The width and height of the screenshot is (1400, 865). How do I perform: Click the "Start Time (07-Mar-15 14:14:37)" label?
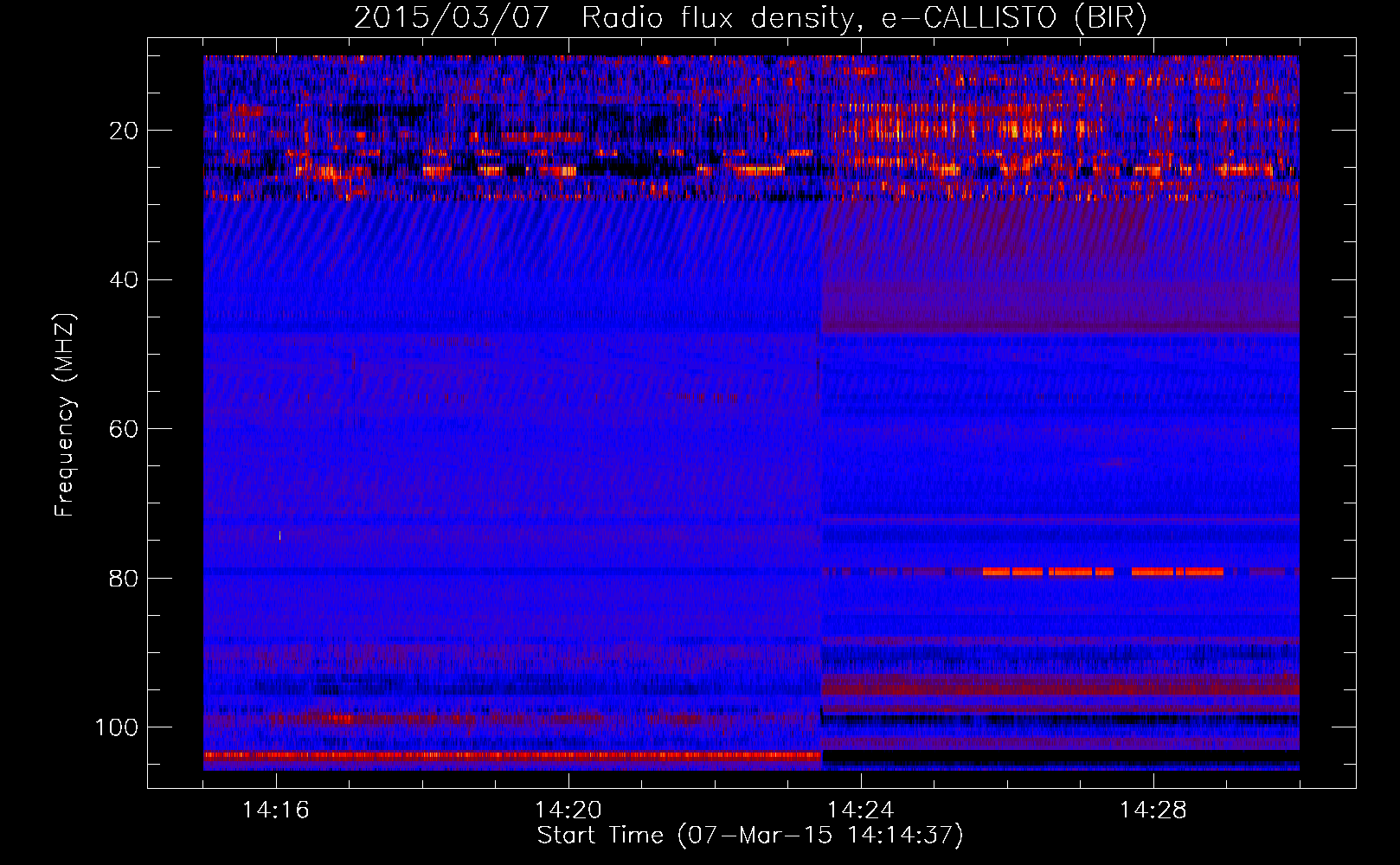pos(750,835)
